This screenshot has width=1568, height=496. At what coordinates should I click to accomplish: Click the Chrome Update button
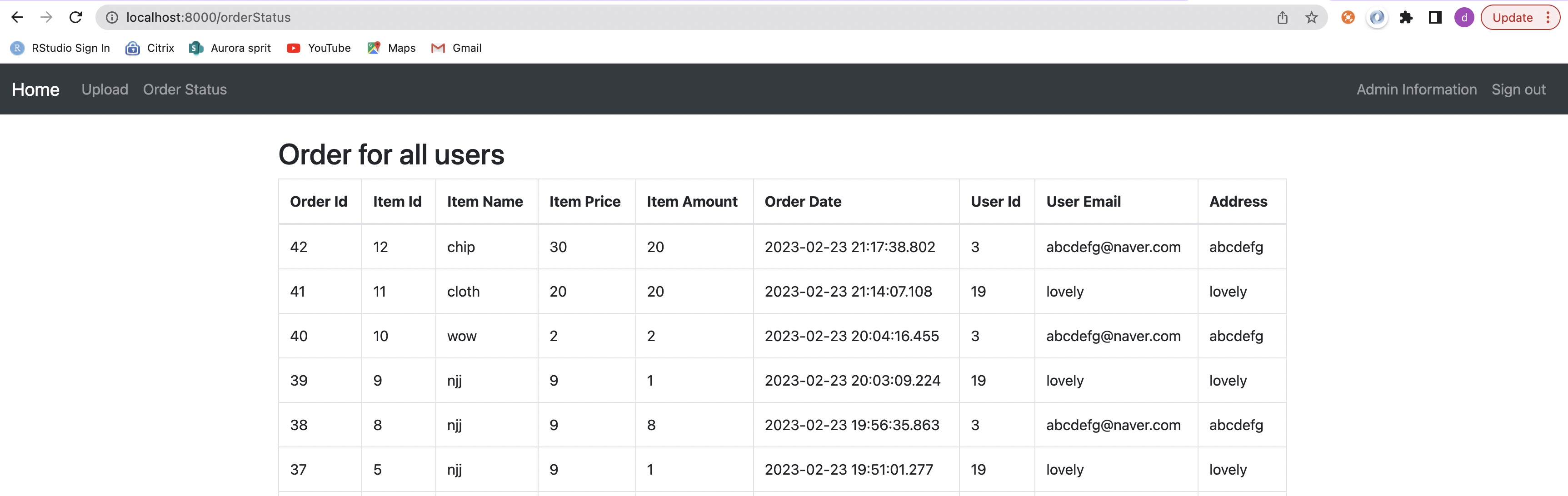(x=1520, y=18)
